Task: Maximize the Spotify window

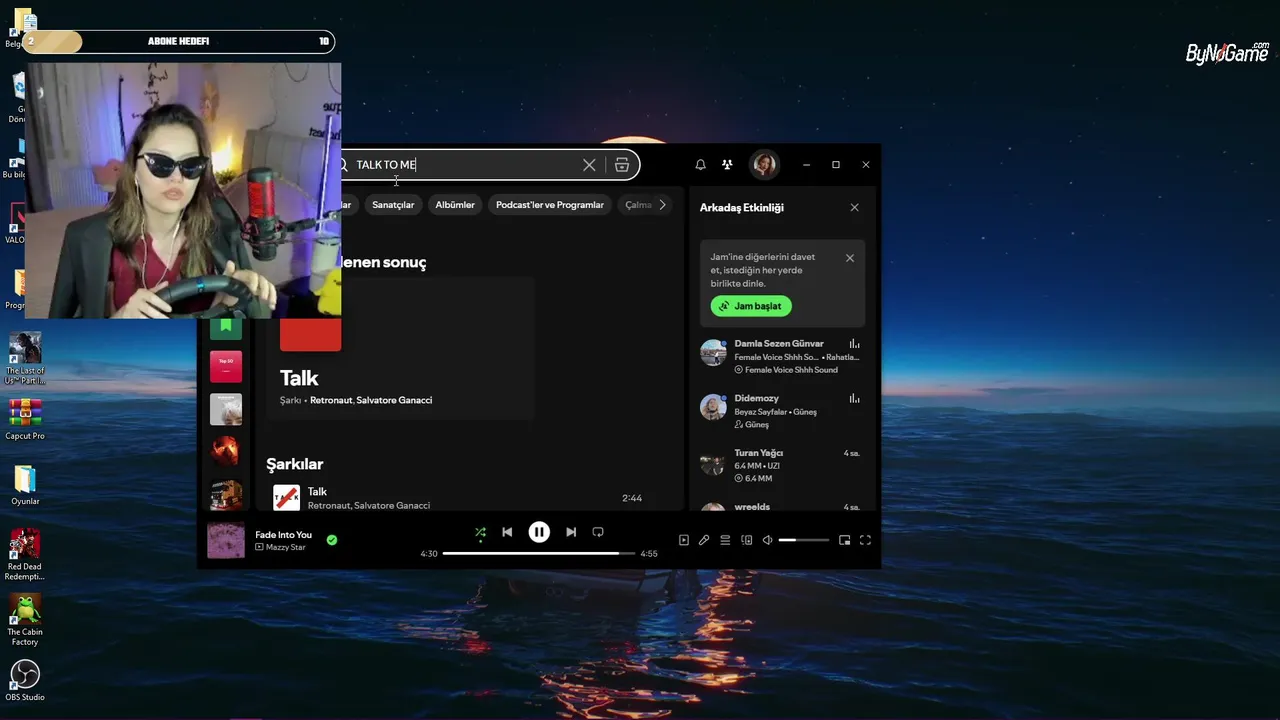Action: pos(836,165)
